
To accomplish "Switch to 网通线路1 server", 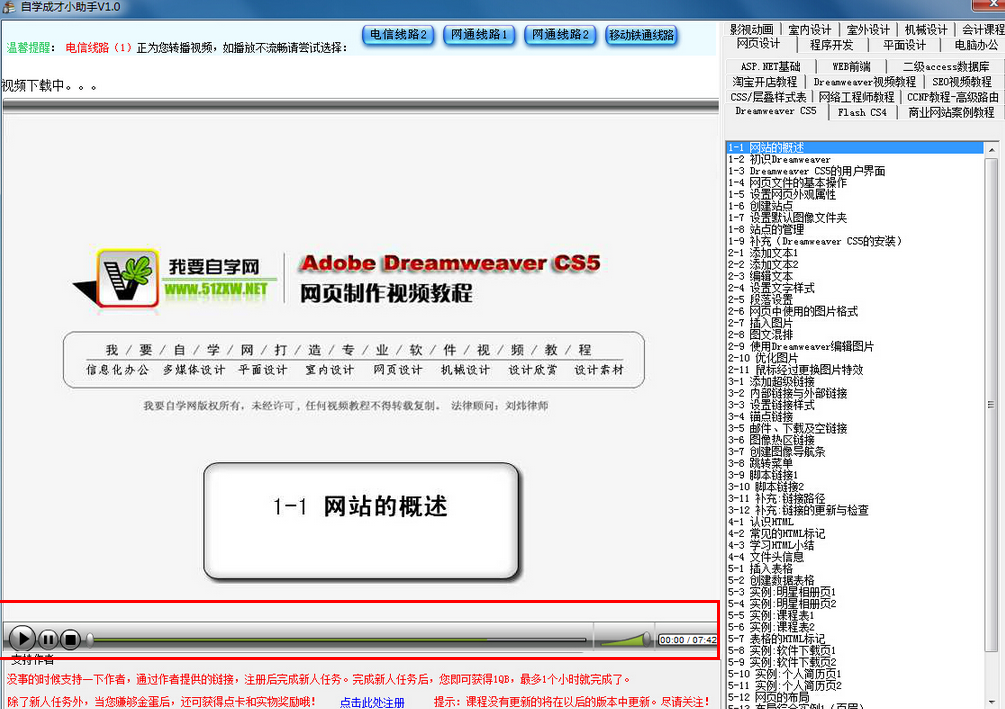I will pyautogui.click(x=479, y=35).
